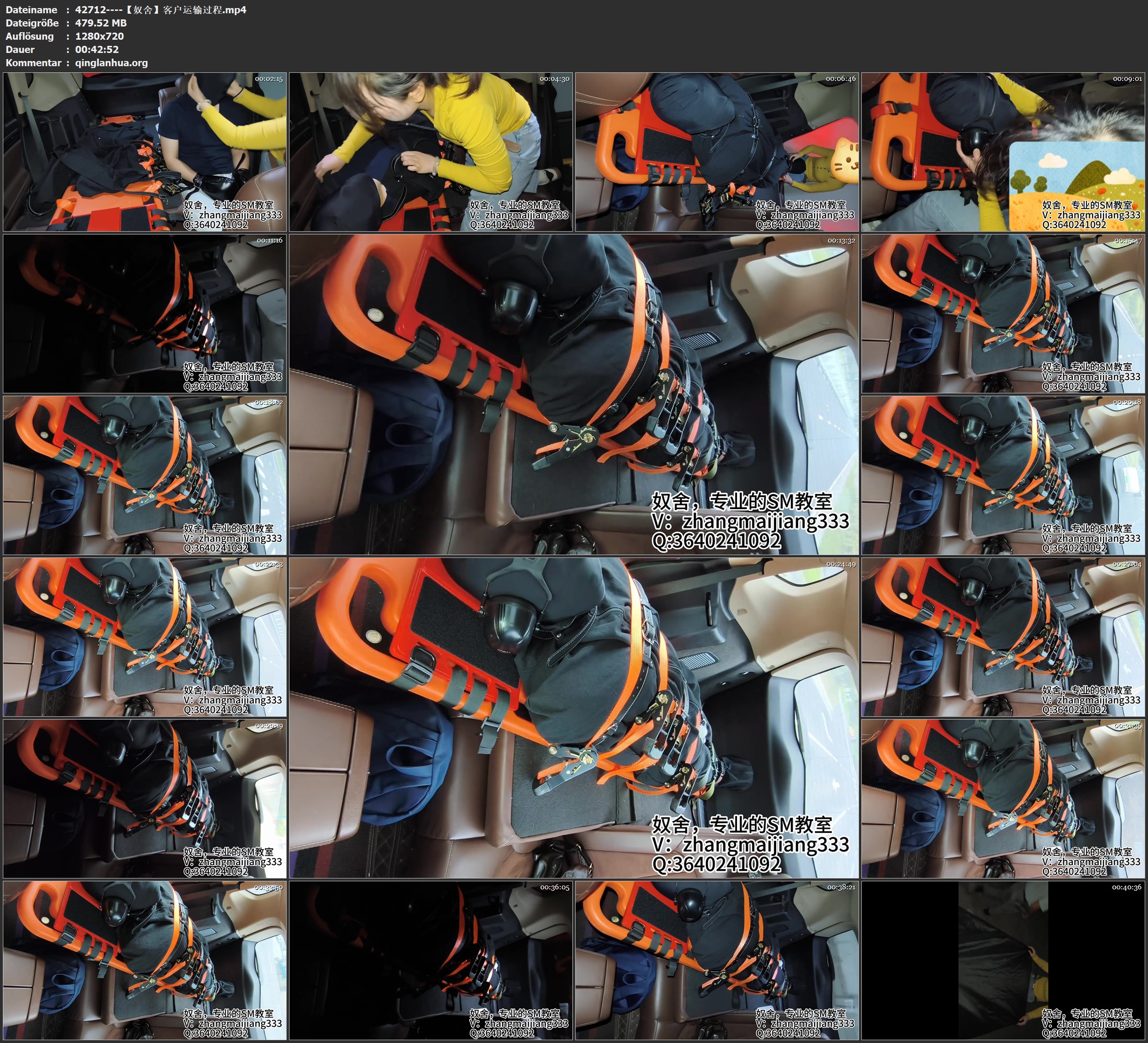The height and width of the screenshot is (1043, 1148).
Task: Click the thumbnail timestamped 00:02:15
Action: (x=145, y=152)
